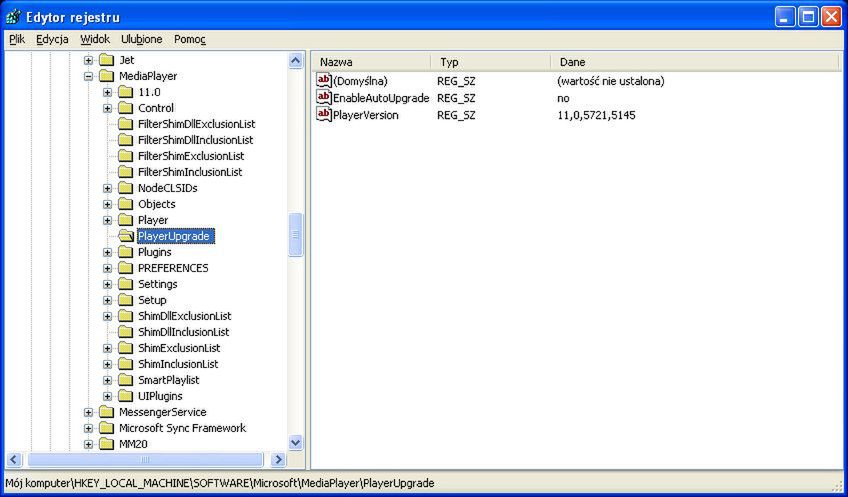Click the Objects folder icon
This screenshot has height=497, width=848.
125,204
